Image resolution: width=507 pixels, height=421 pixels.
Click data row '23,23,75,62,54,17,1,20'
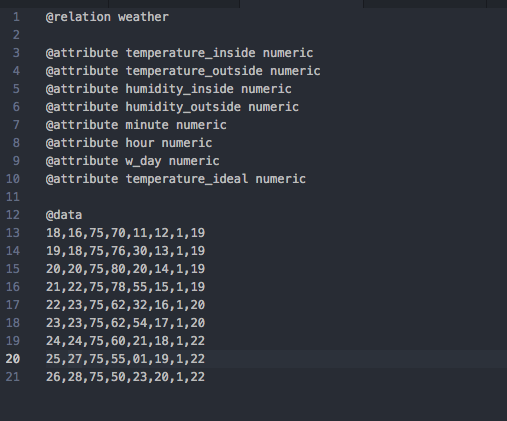(x=125, y=323)
